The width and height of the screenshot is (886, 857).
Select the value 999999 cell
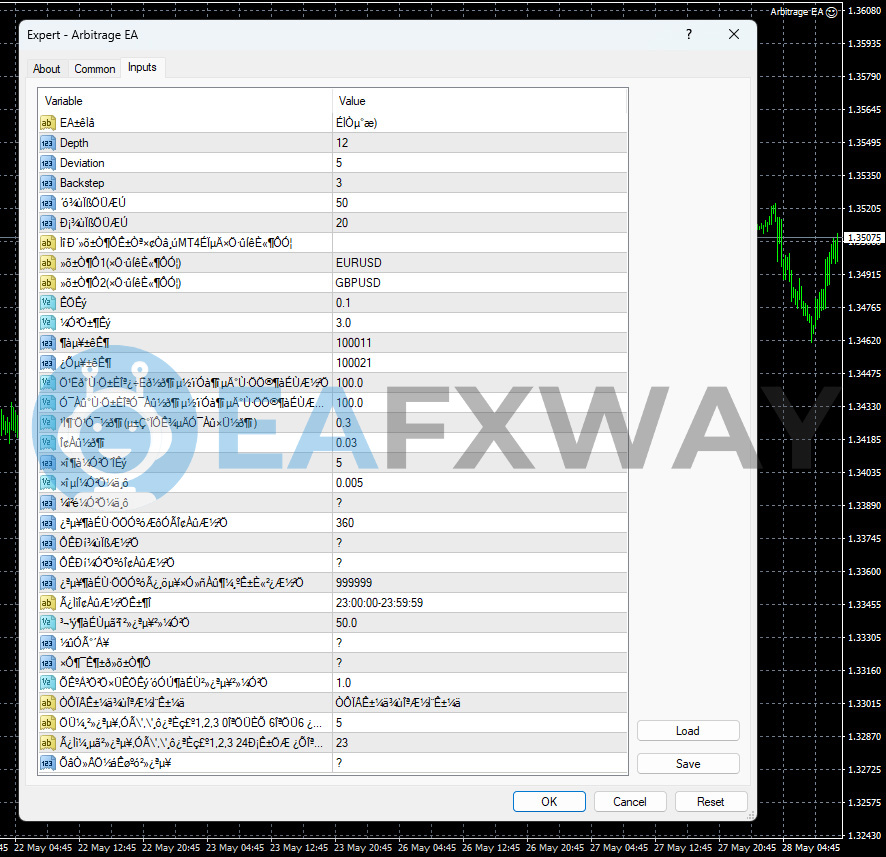tap(480, 583)
